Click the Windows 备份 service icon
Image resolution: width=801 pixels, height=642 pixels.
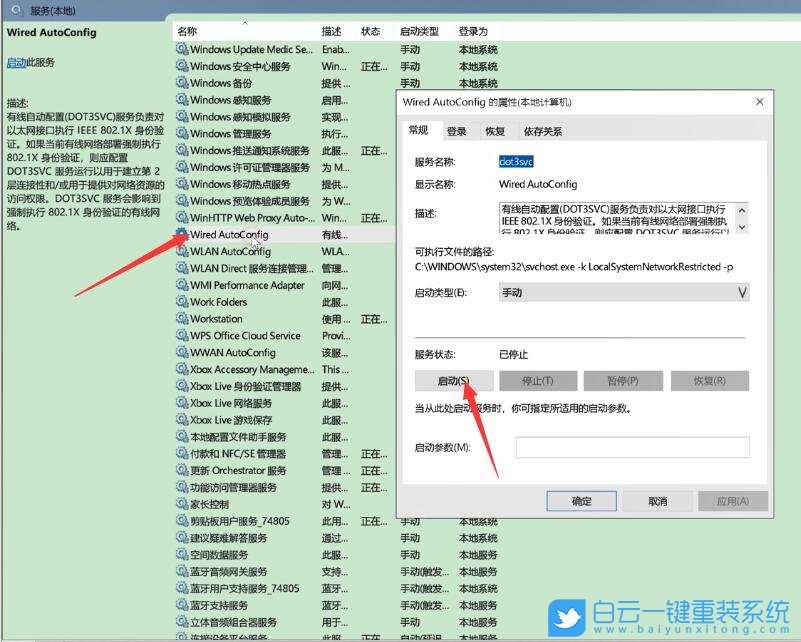pyautogui.click(x=180, y=82)
